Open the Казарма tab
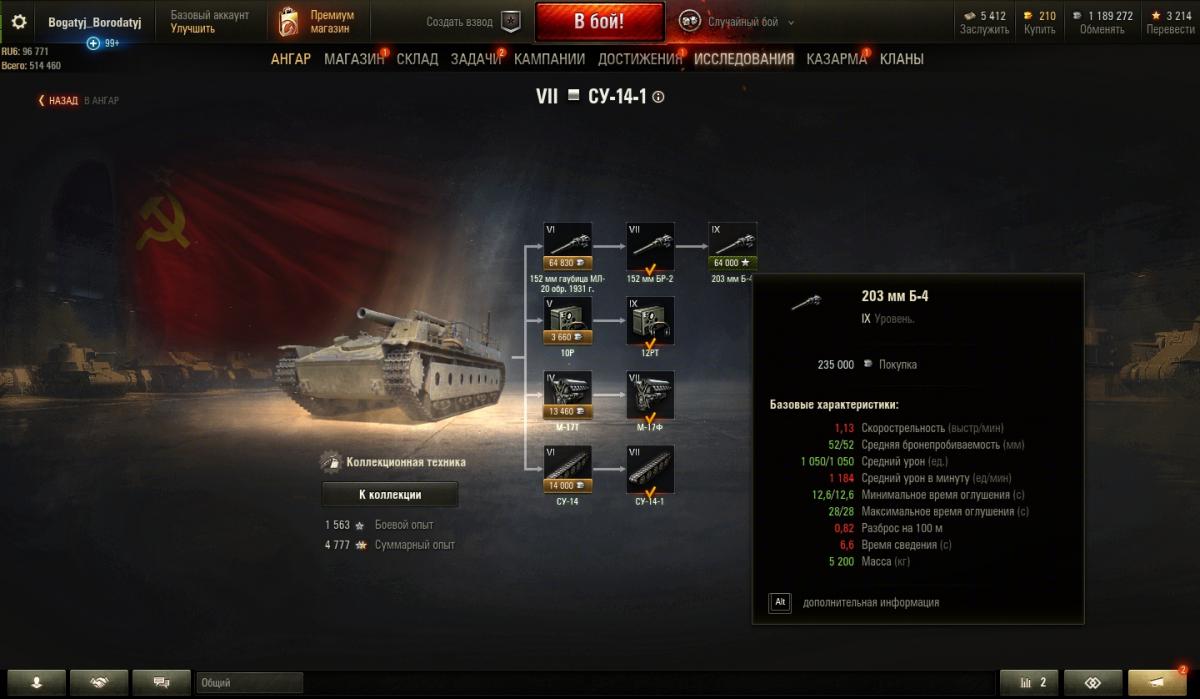The image size is (1200, 699). tap(836, 59)
